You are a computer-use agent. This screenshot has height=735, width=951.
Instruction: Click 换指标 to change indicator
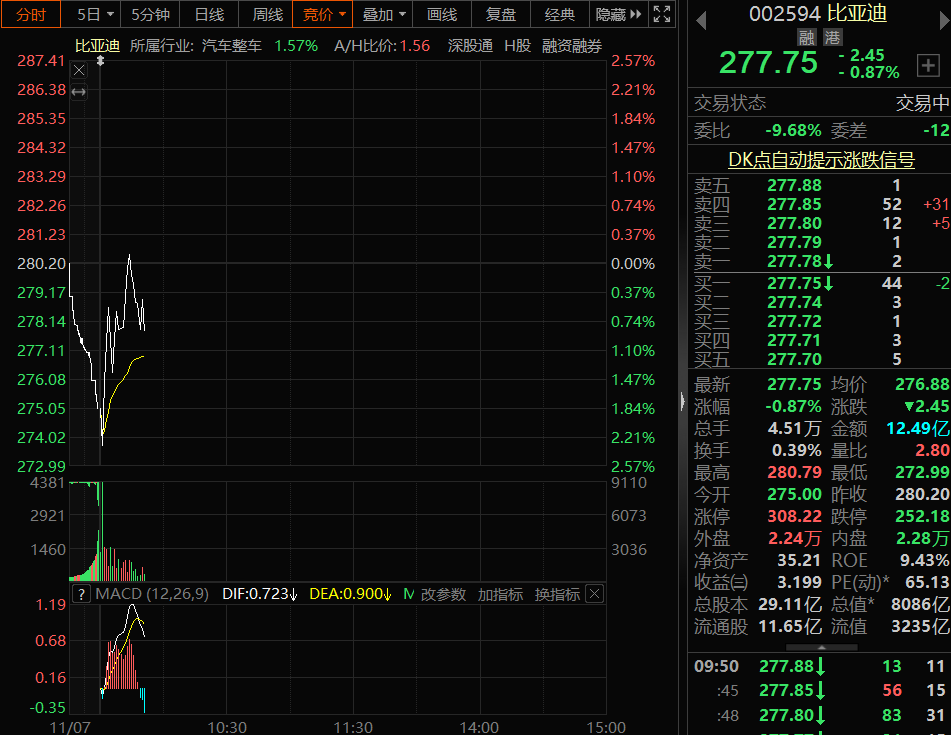(x=557, y=594)
